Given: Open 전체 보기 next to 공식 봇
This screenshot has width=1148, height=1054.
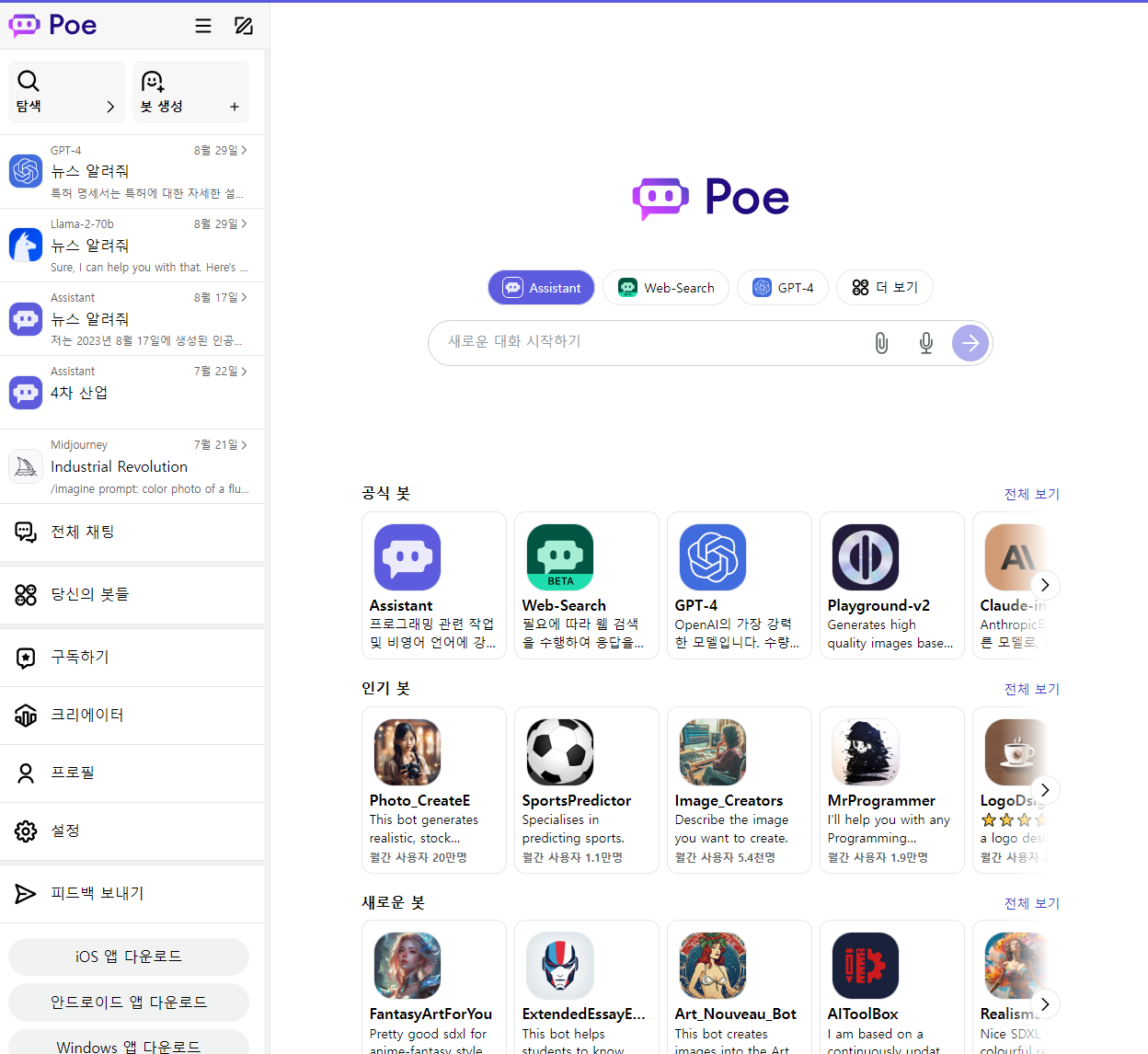Looking at the screenshot, I should pos(1031,494).
